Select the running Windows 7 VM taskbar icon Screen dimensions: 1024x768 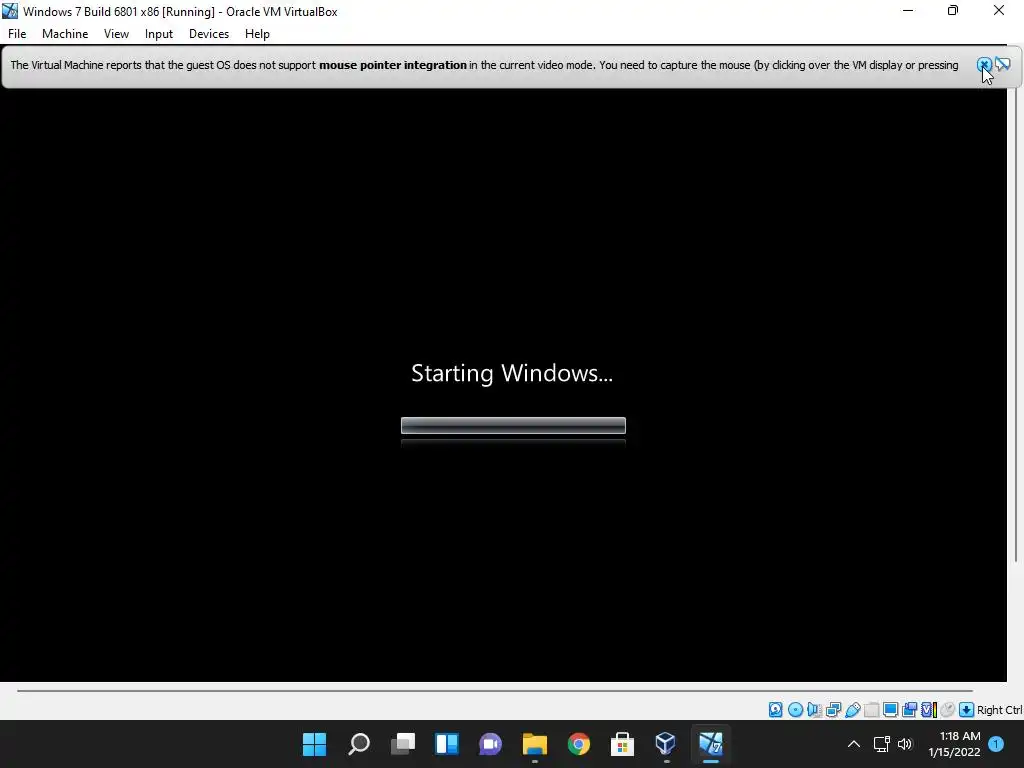[x=711, y=744]
